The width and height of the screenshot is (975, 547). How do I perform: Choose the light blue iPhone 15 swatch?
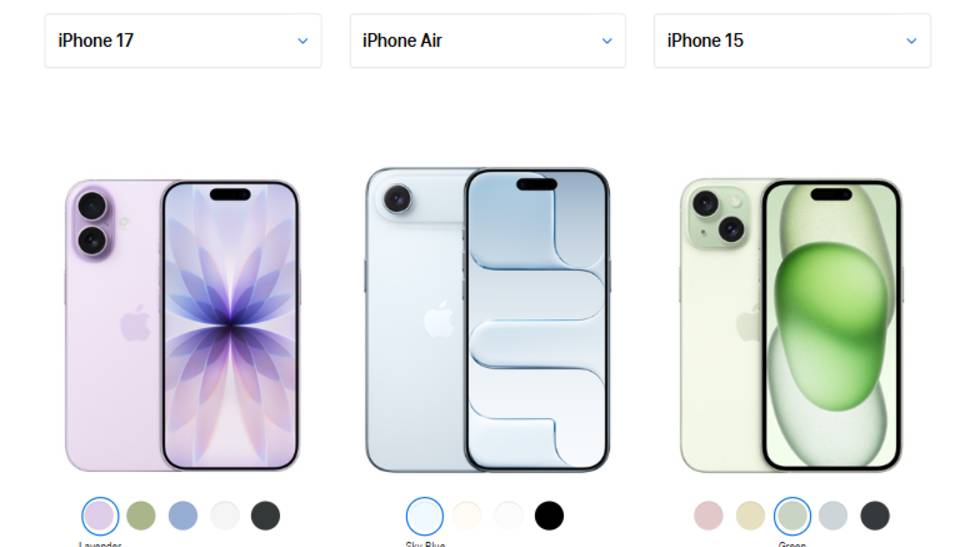point(833,516)
